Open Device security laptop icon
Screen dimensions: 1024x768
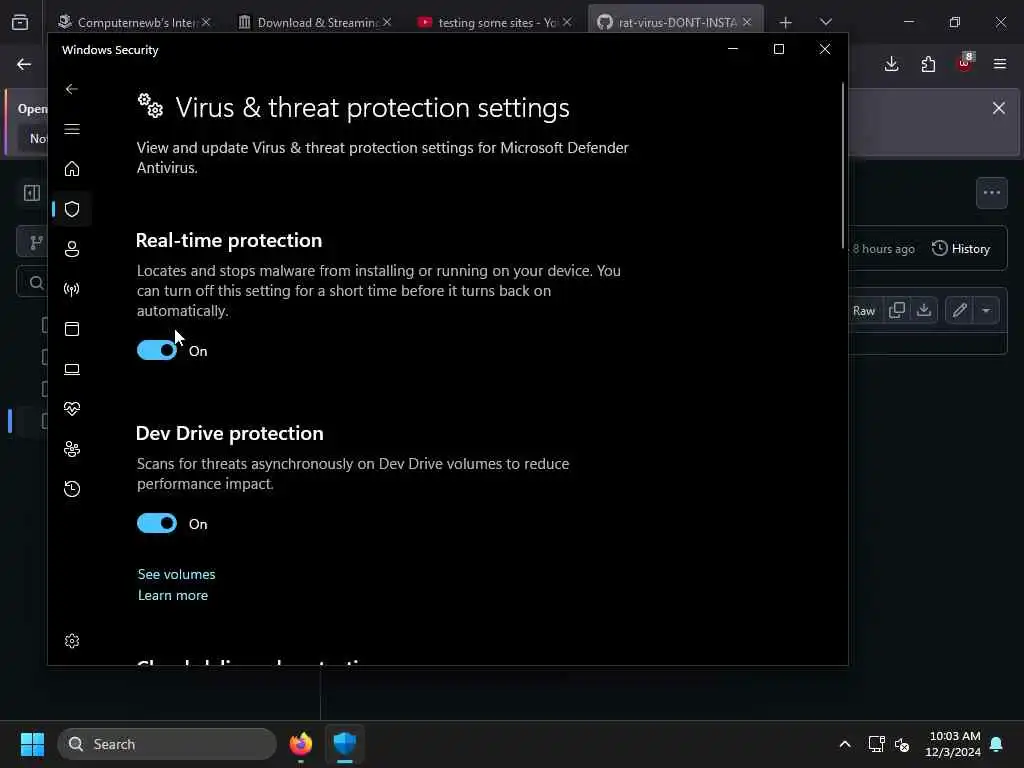(72, 369)
